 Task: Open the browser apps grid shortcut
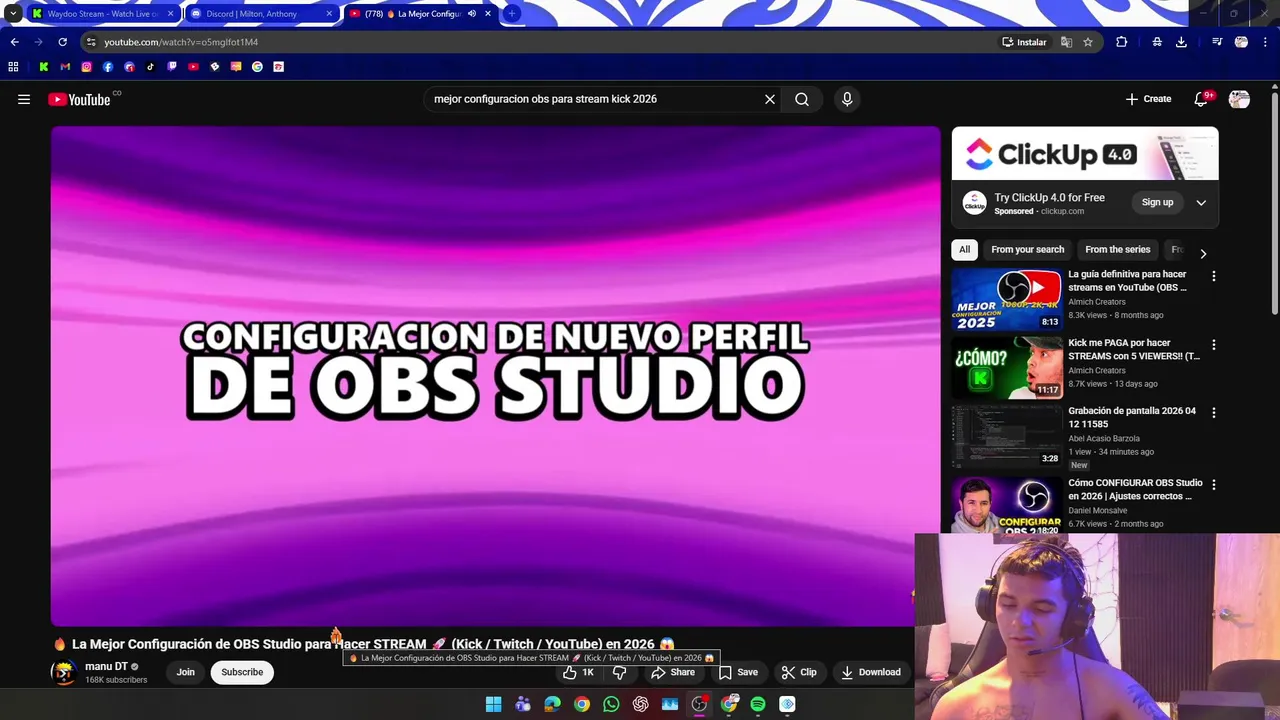click(13, 67)
